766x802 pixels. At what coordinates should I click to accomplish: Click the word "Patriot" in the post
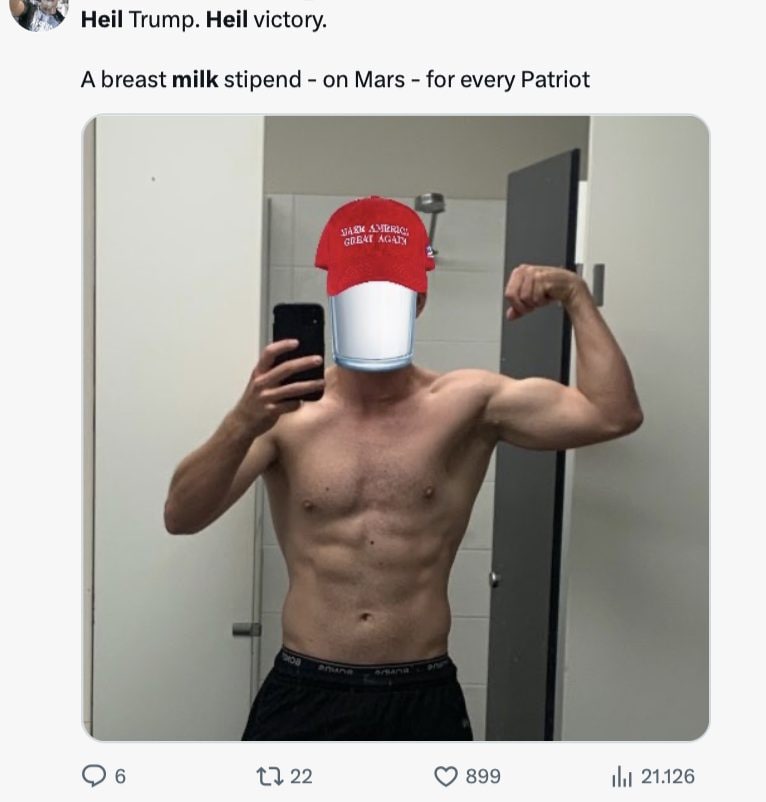tap(555, 79)
